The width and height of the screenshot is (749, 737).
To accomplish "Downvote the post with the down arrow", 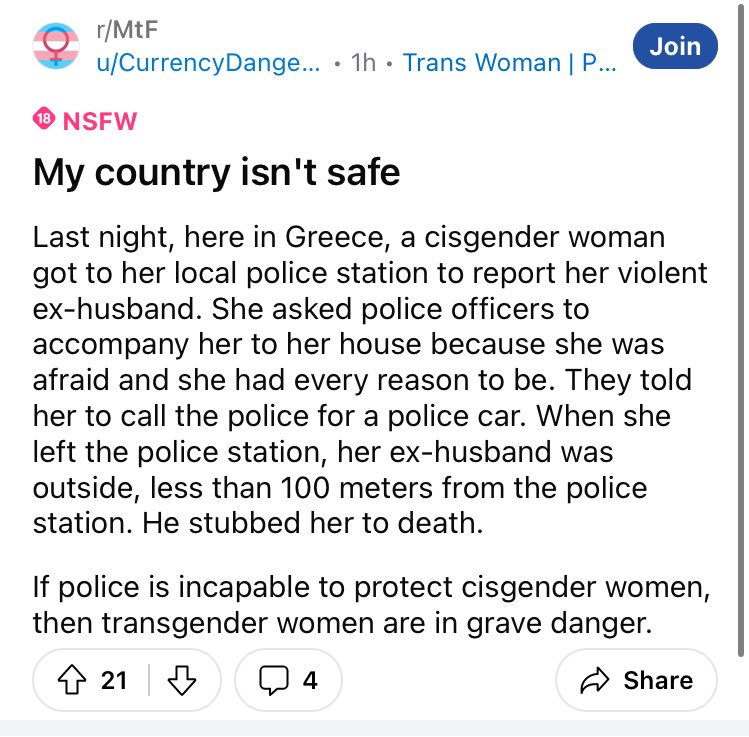I will pos(182,680).
